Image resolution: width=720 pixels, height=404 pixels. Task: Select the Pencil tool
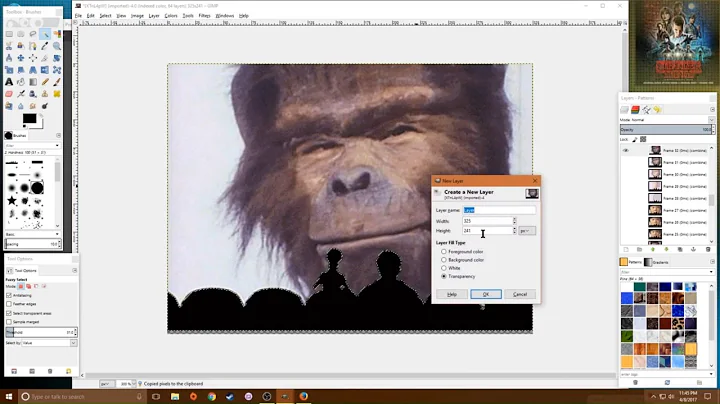pyautogui.click(x=45, y=82)
